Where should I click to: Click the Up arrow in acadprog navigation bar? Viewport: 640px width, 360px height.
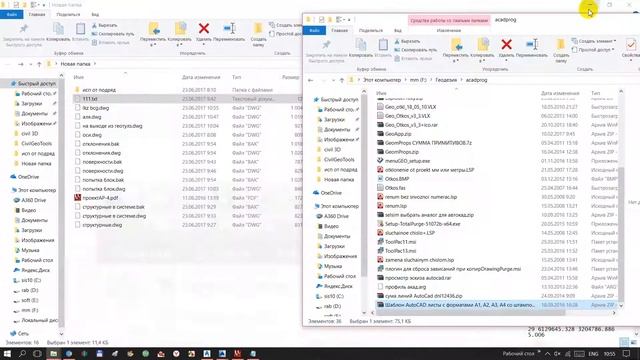342,80
